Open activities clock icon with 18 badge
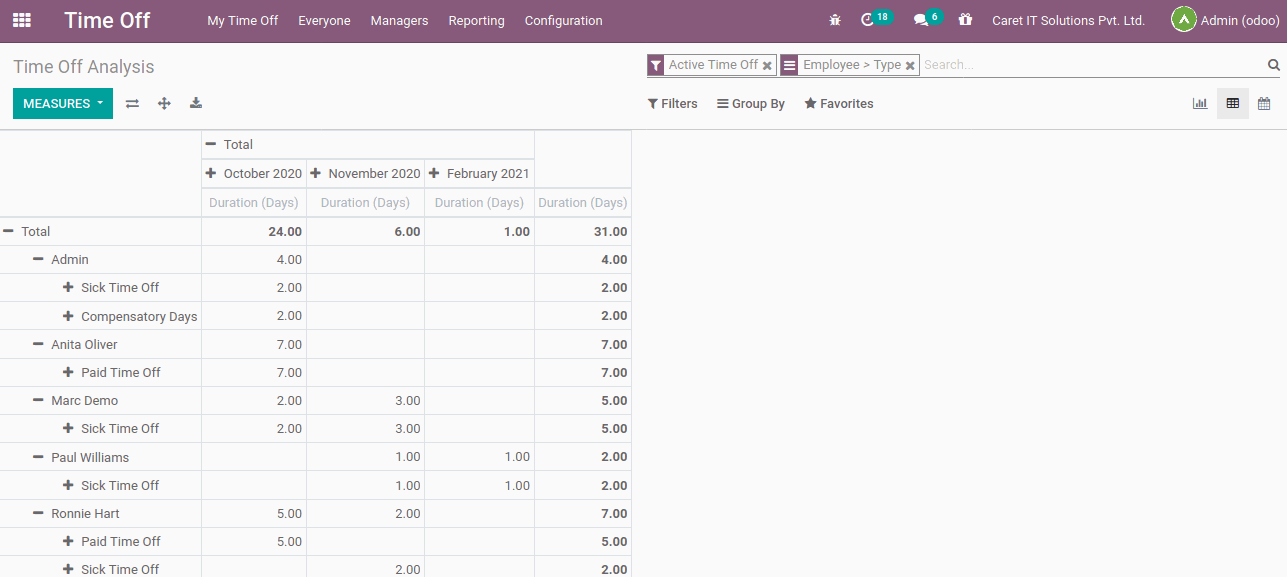This screenshot has width=1287, height=577. [x=869, y=20]
